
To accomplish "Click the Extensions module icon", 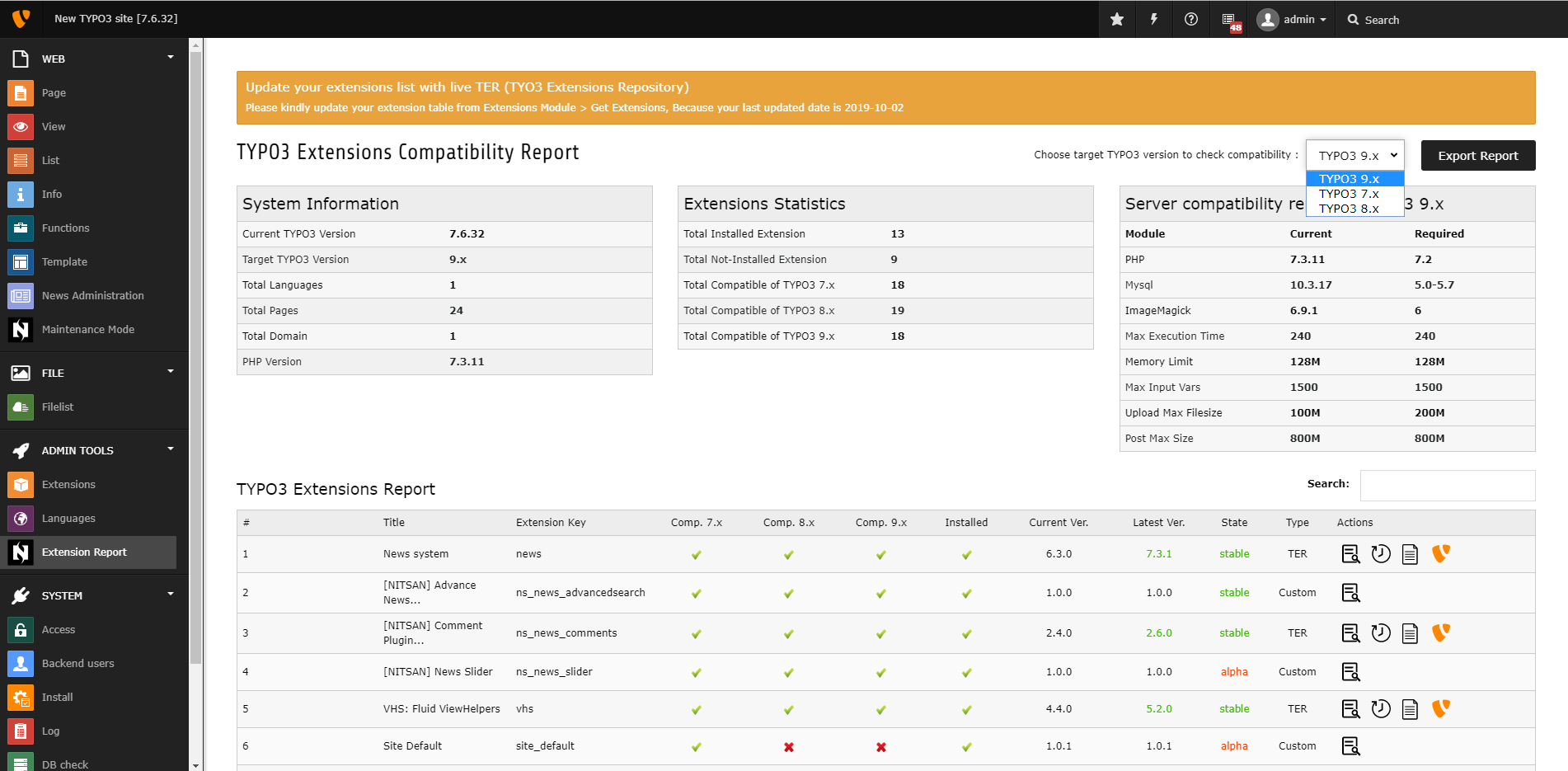I will tap(21, 485).
